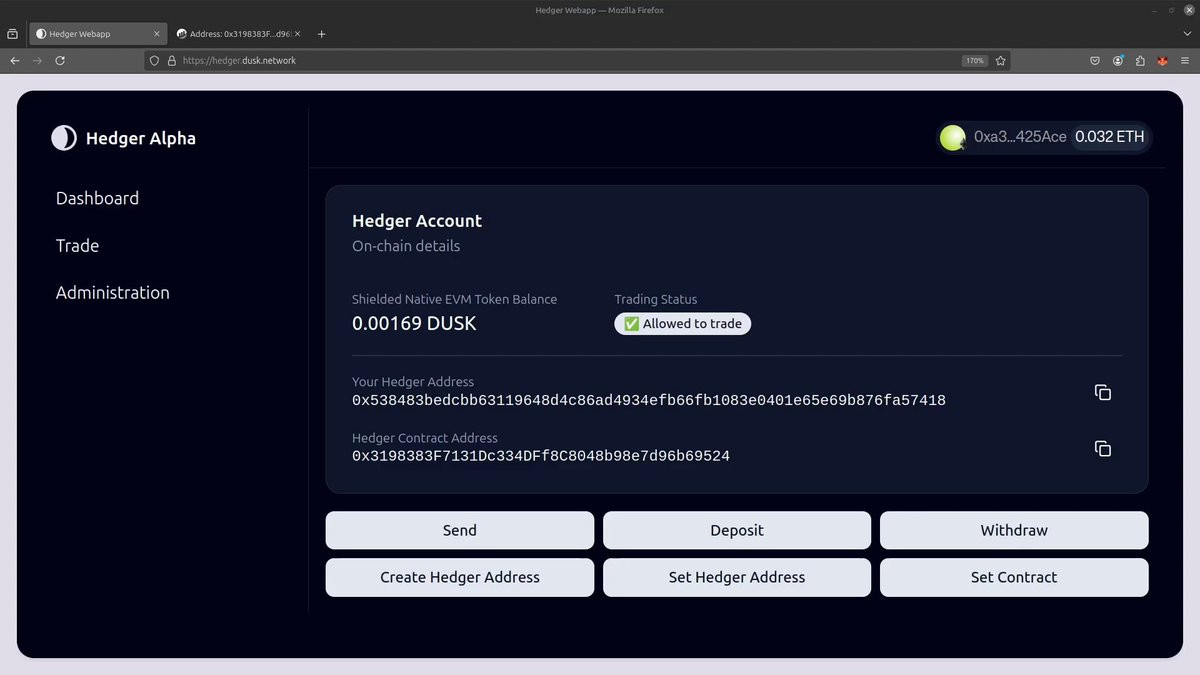The image size is (1200, 675).
Task: Open Firefox account icon
Action: coord(1118,60)
